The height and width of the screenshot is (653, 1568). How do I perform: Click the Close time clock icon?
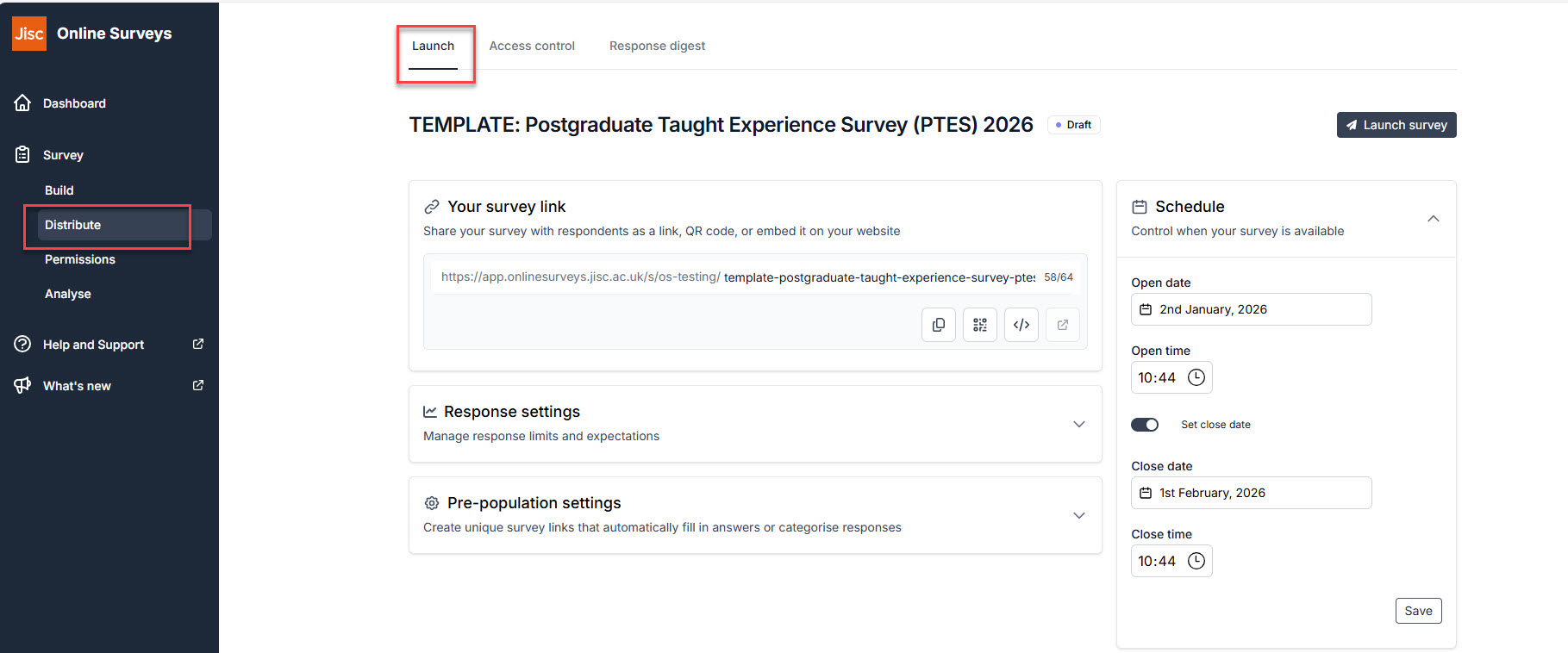coord(1196,561)
